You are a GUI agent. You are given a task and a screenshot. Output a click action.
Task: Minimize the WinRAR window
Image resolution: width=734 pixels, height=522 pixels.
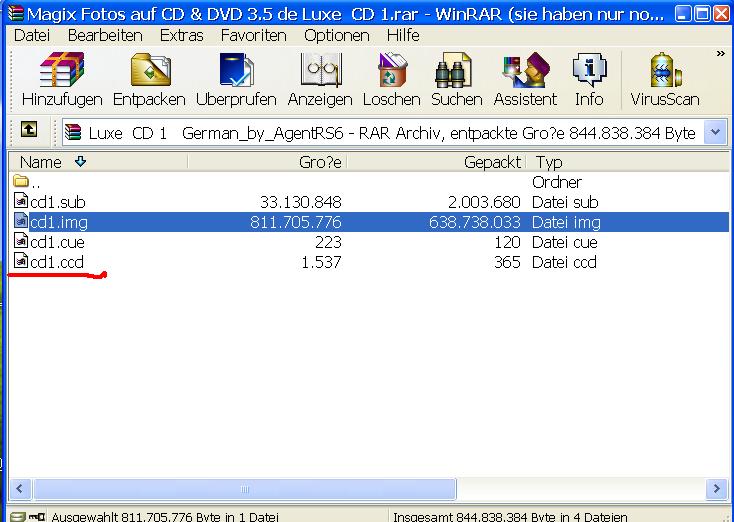point(684,14)
